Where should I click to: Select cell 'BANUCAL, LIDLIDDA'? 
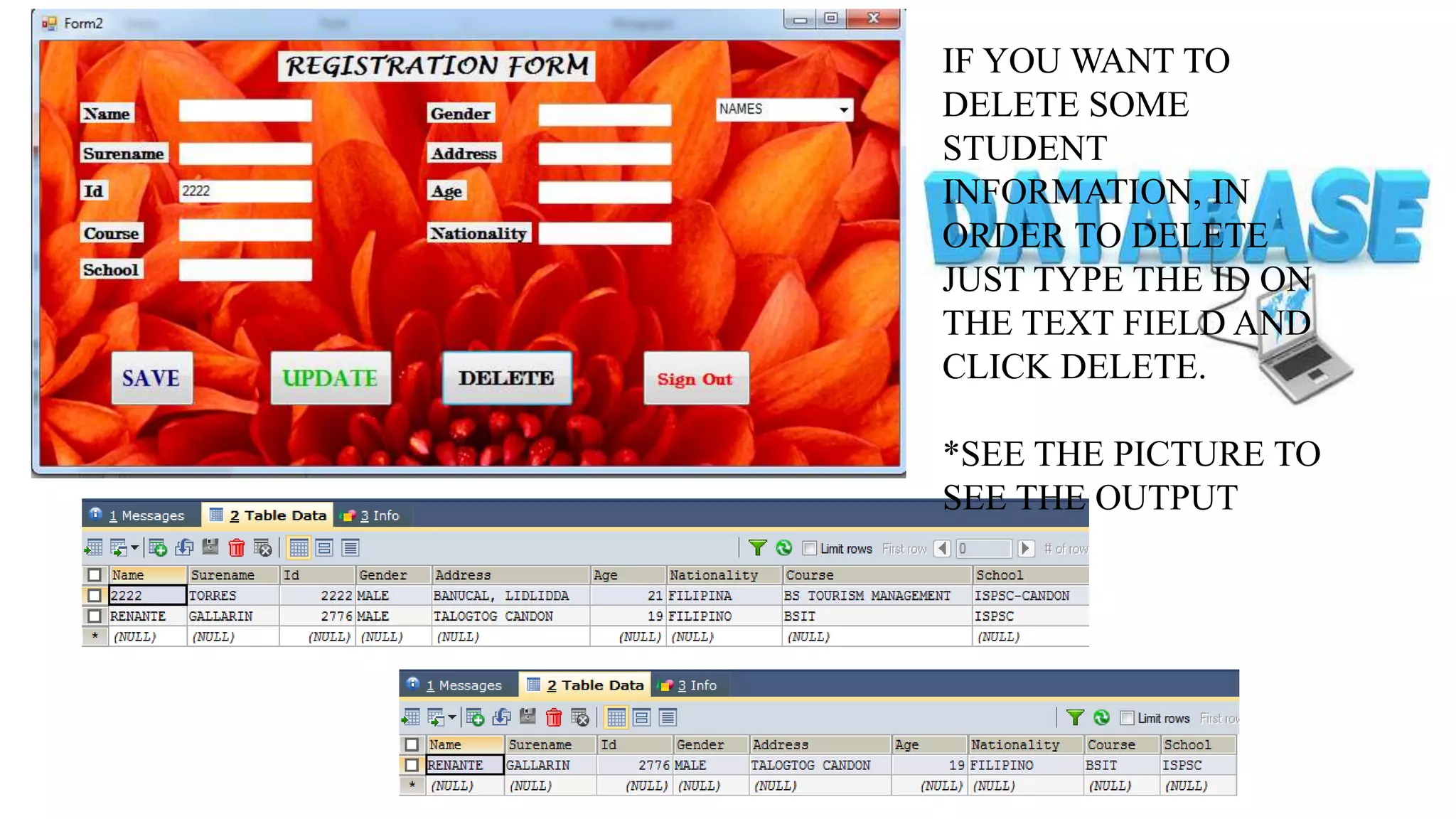[x=511, y=596]
